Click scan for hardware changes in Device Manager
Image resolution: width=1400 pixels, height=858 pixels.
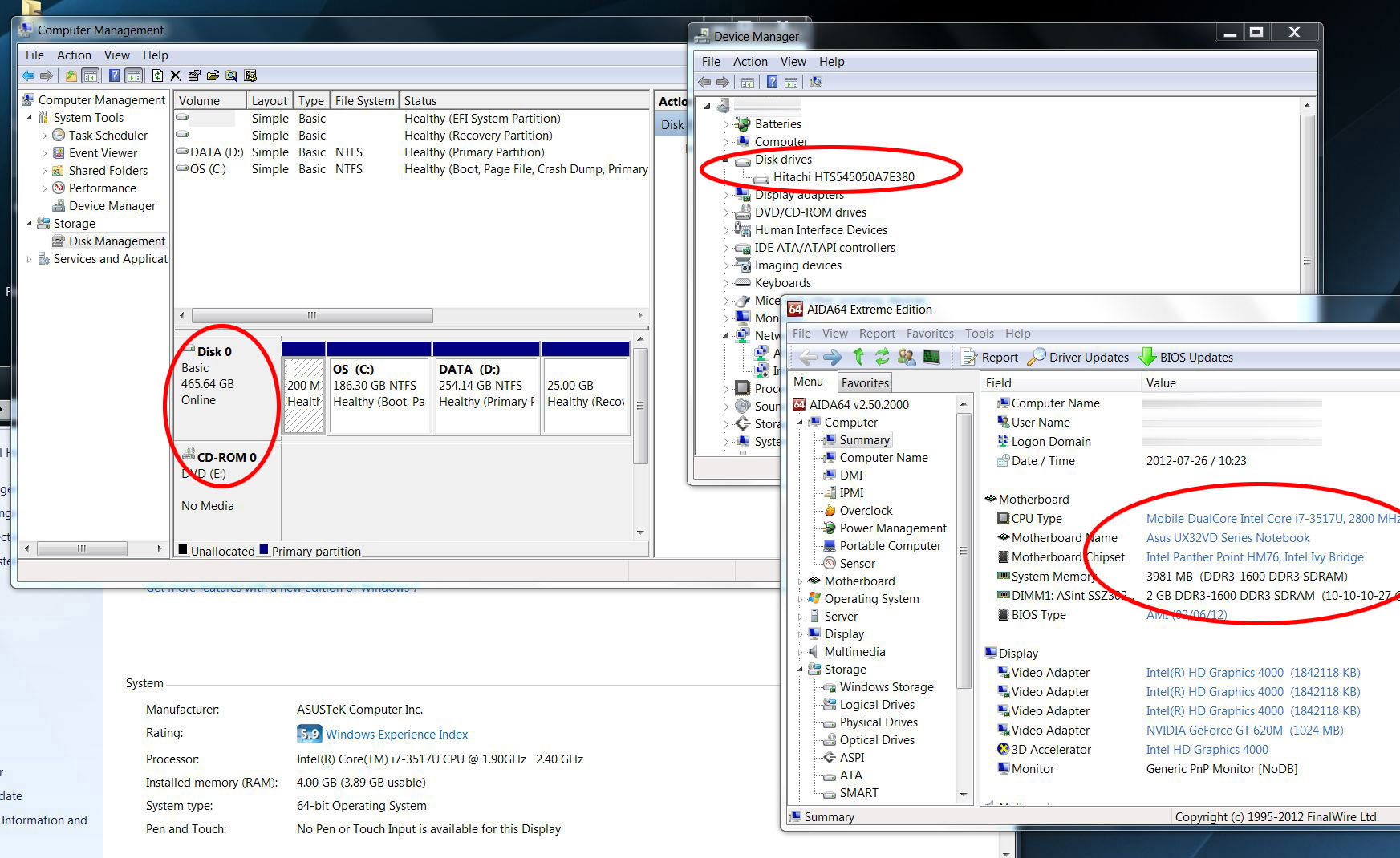816,82
